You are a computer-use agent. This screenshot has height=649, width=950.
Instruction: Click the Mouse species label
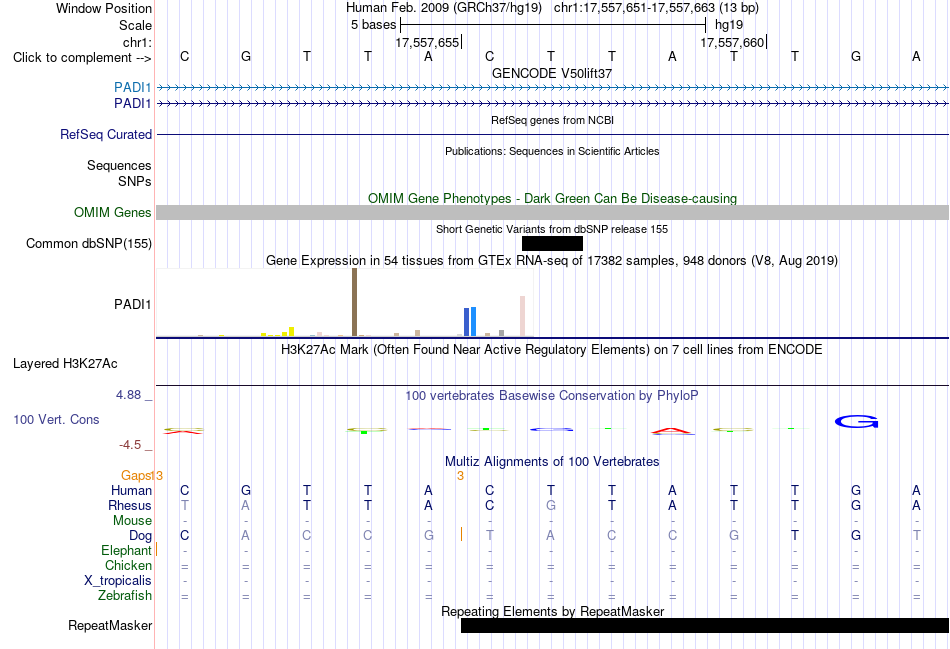tap(132, 521)
